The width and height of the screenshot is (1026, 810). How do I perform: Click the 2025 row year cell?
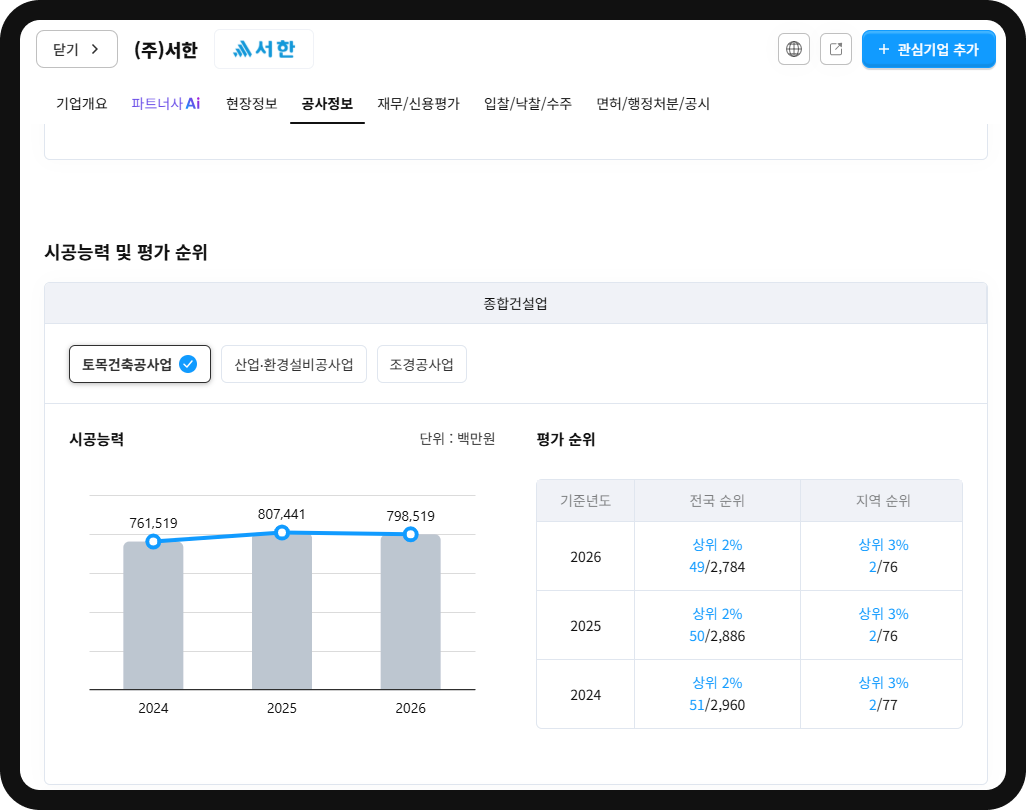pos(586,626)
